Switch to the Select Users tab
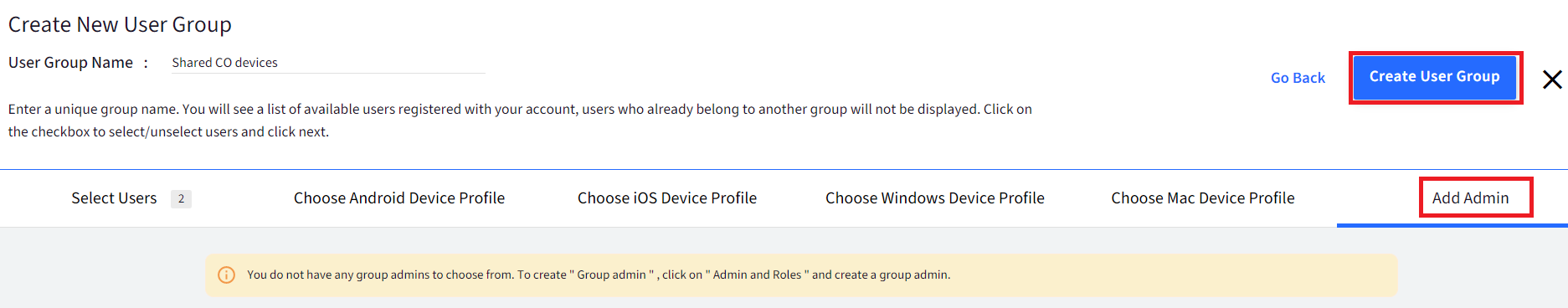 point(114,198)
